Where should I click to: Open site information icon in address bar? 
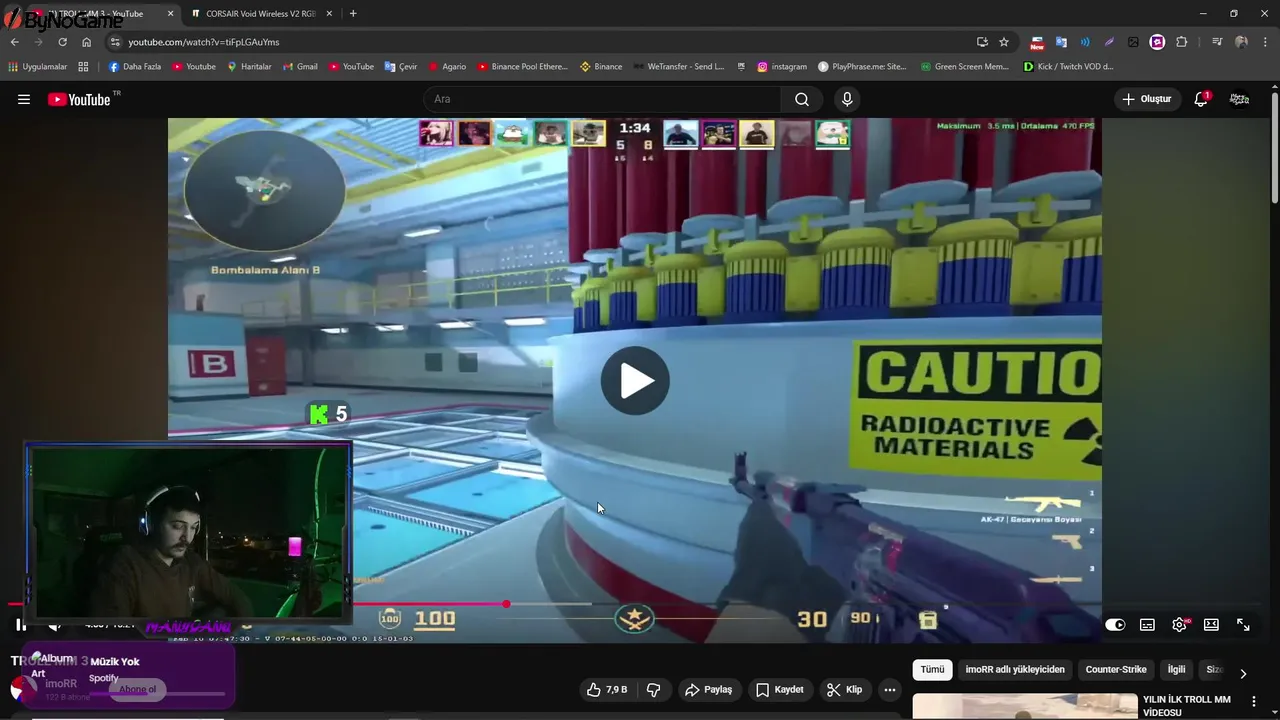click(115, 42)
